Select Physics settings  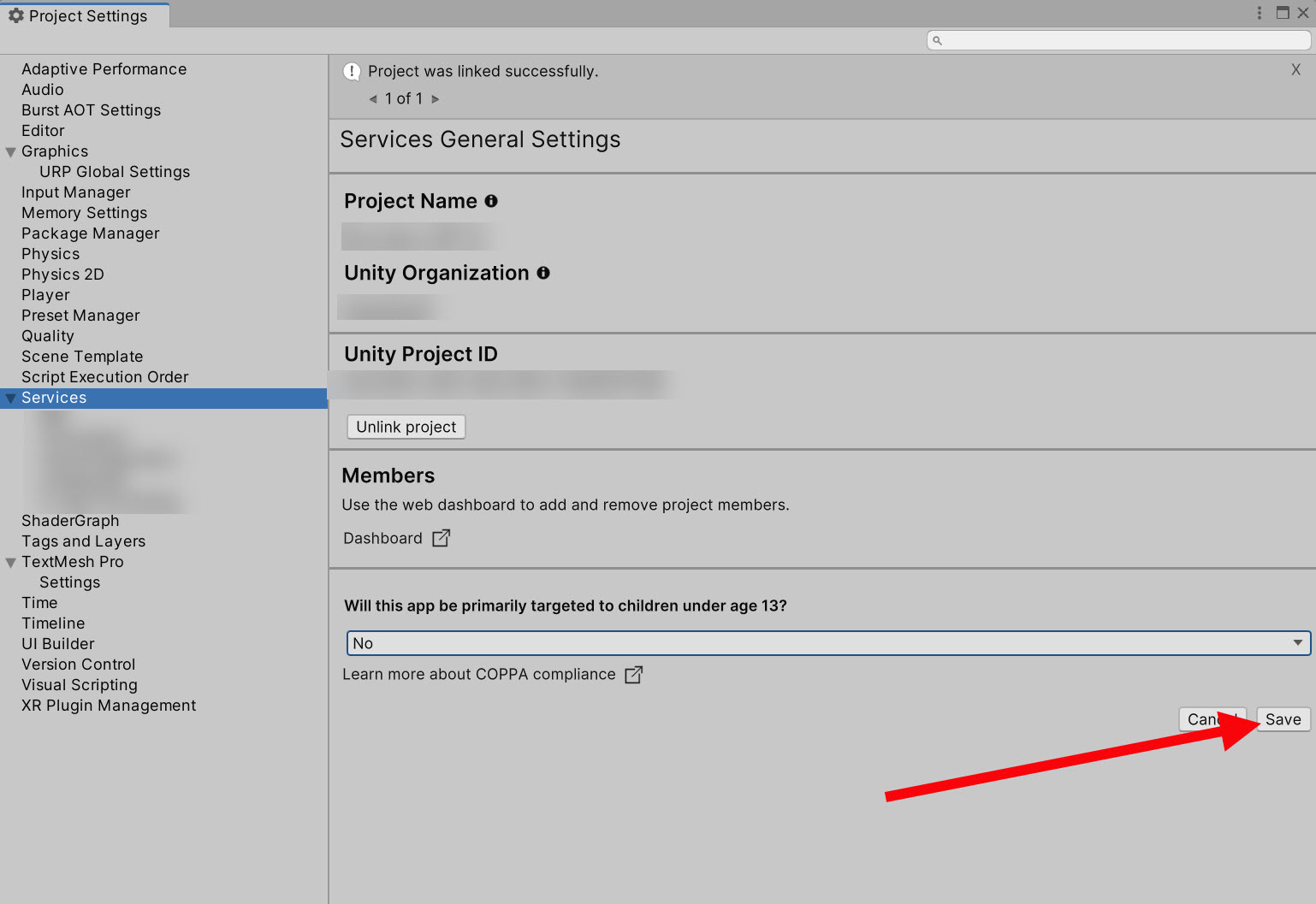(50, 254)
